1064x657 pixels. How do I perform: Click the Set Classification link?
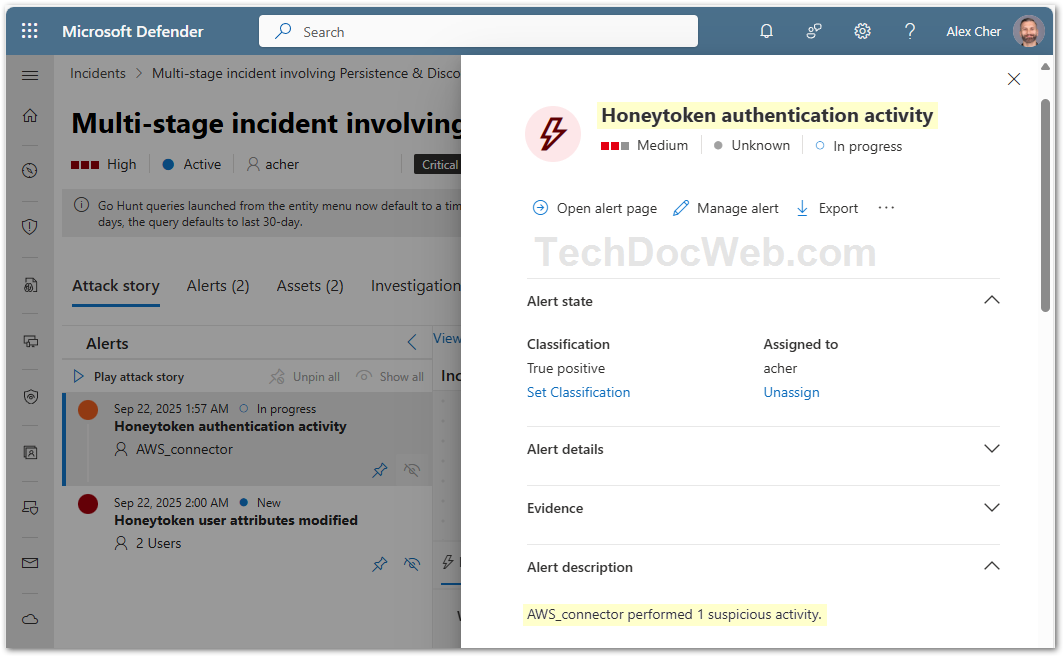[578, 392]
